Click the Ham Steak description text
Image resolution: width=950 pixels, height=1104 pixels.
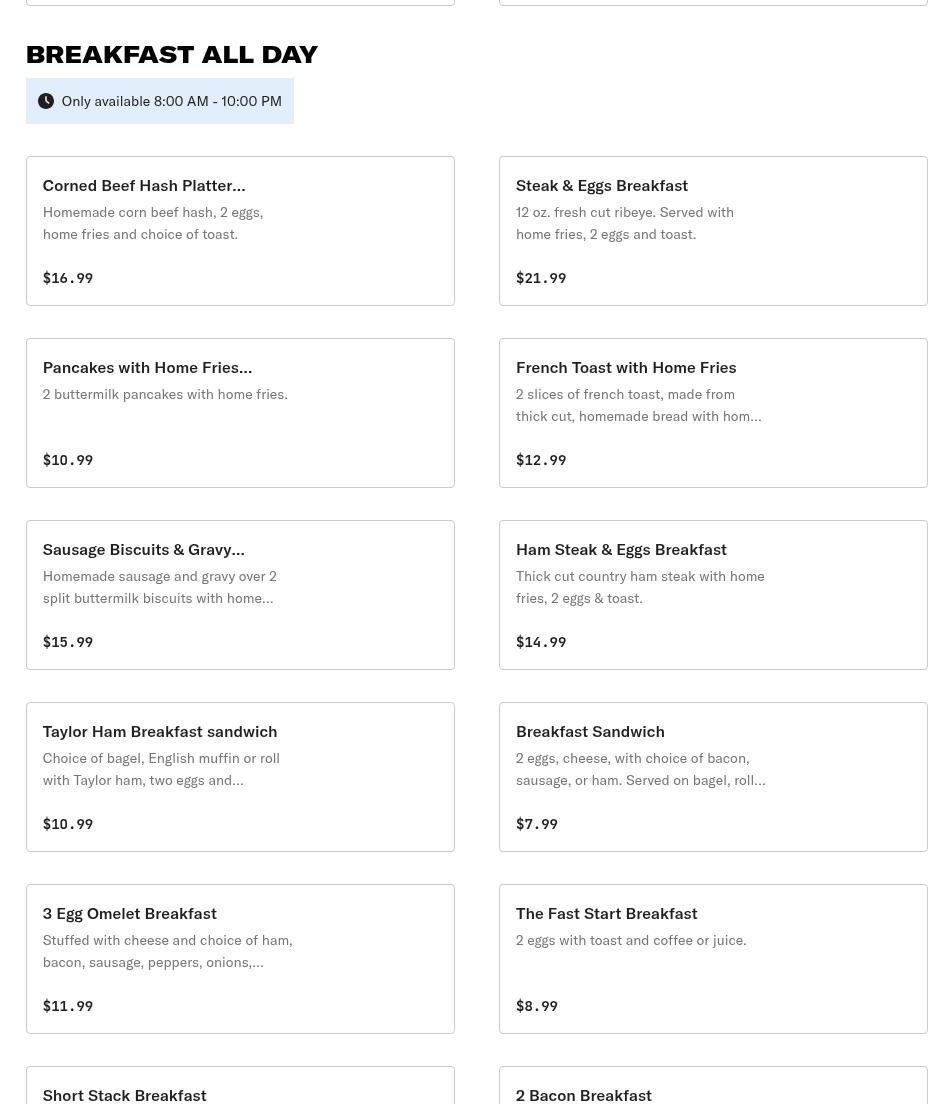pos(640,587)
